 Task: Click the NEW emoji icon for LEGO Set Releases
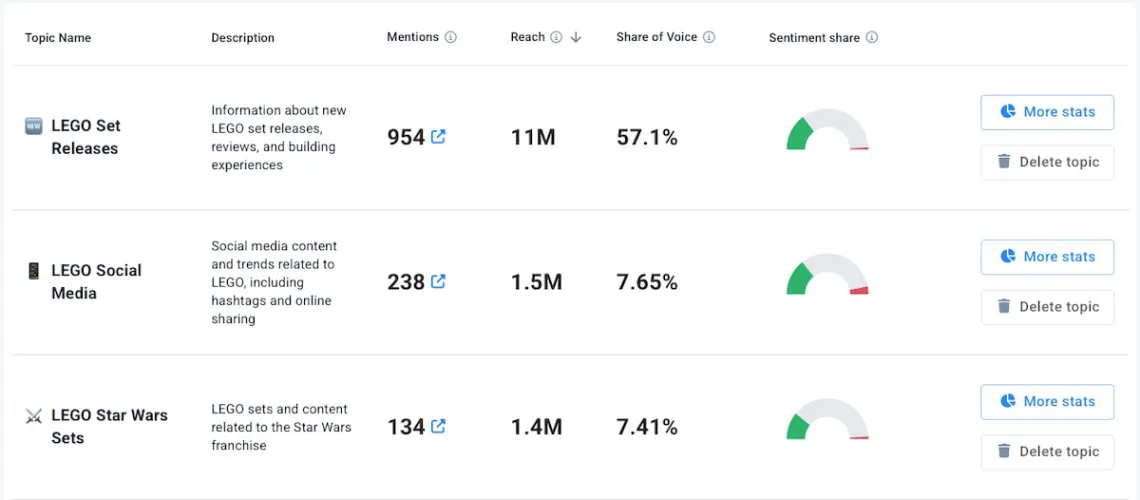pos(33,126)
